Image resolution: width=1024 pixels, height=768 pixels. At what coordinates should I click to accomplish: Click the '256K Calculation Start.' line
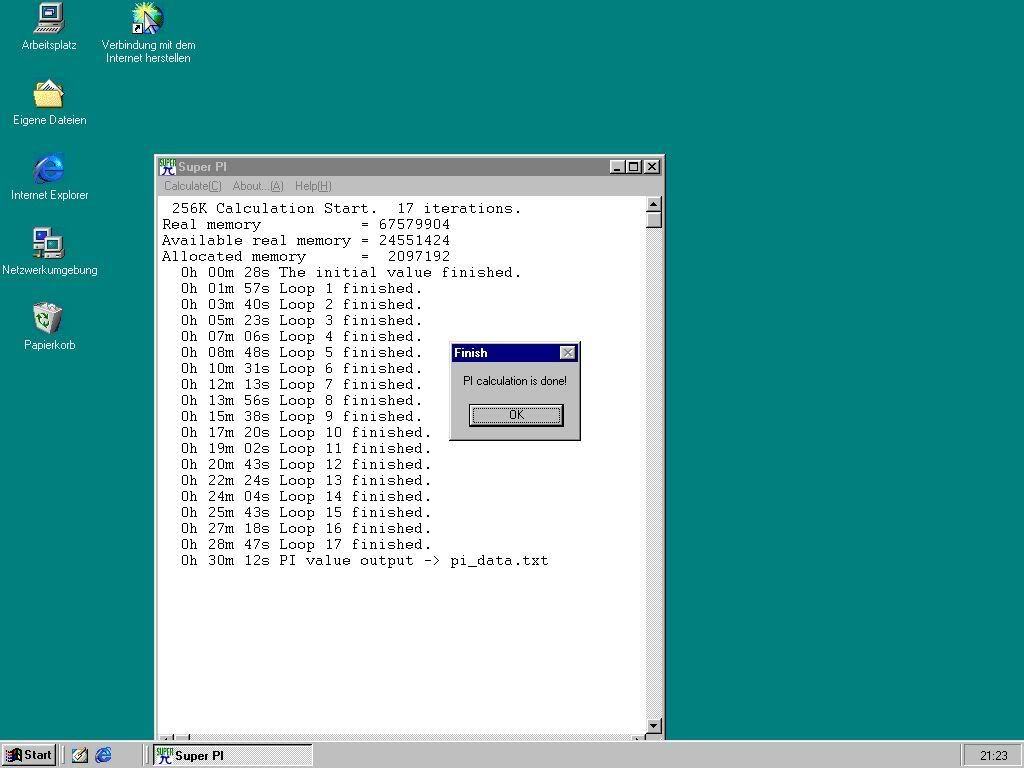tap(346, 208)
